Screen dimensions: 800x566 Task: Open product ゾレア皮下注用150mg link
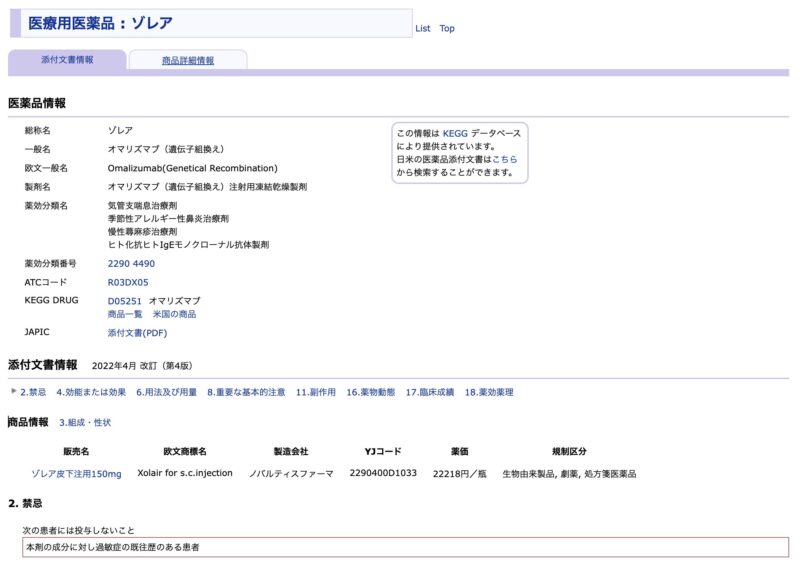tap(76, 474)
